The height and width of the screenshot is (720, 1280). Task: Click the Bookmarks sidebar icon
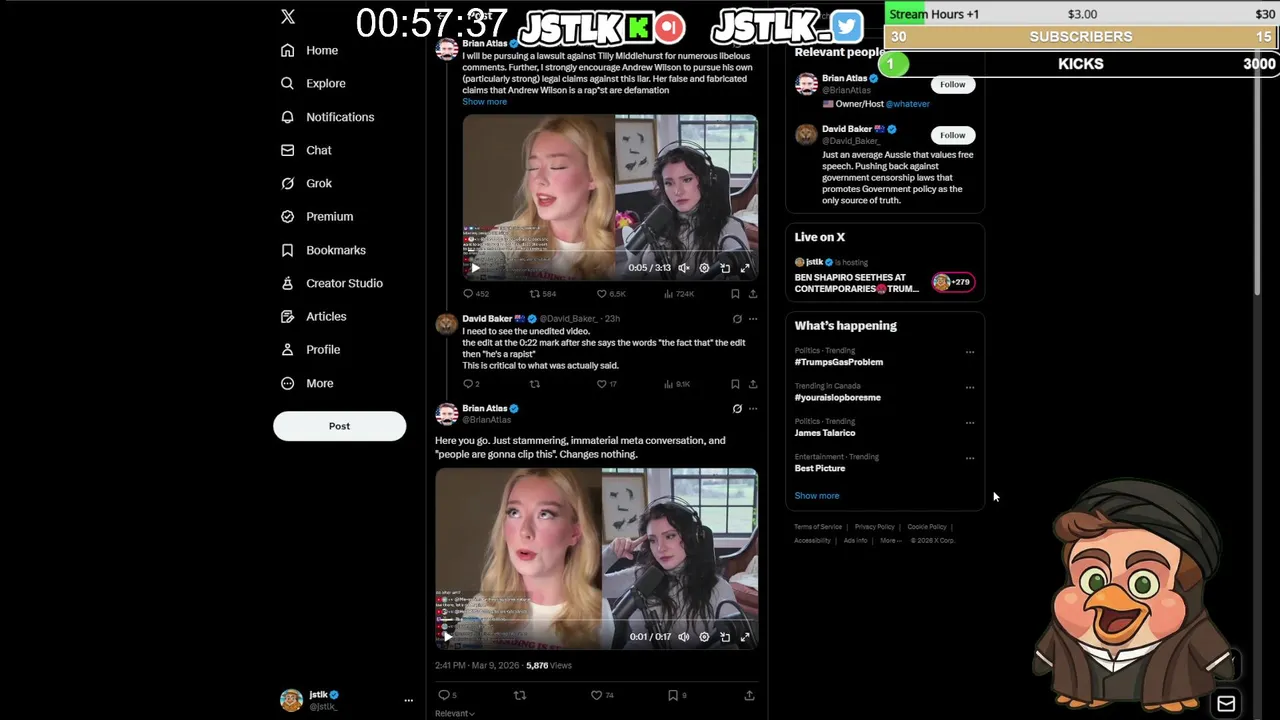(x=288, y=250)
